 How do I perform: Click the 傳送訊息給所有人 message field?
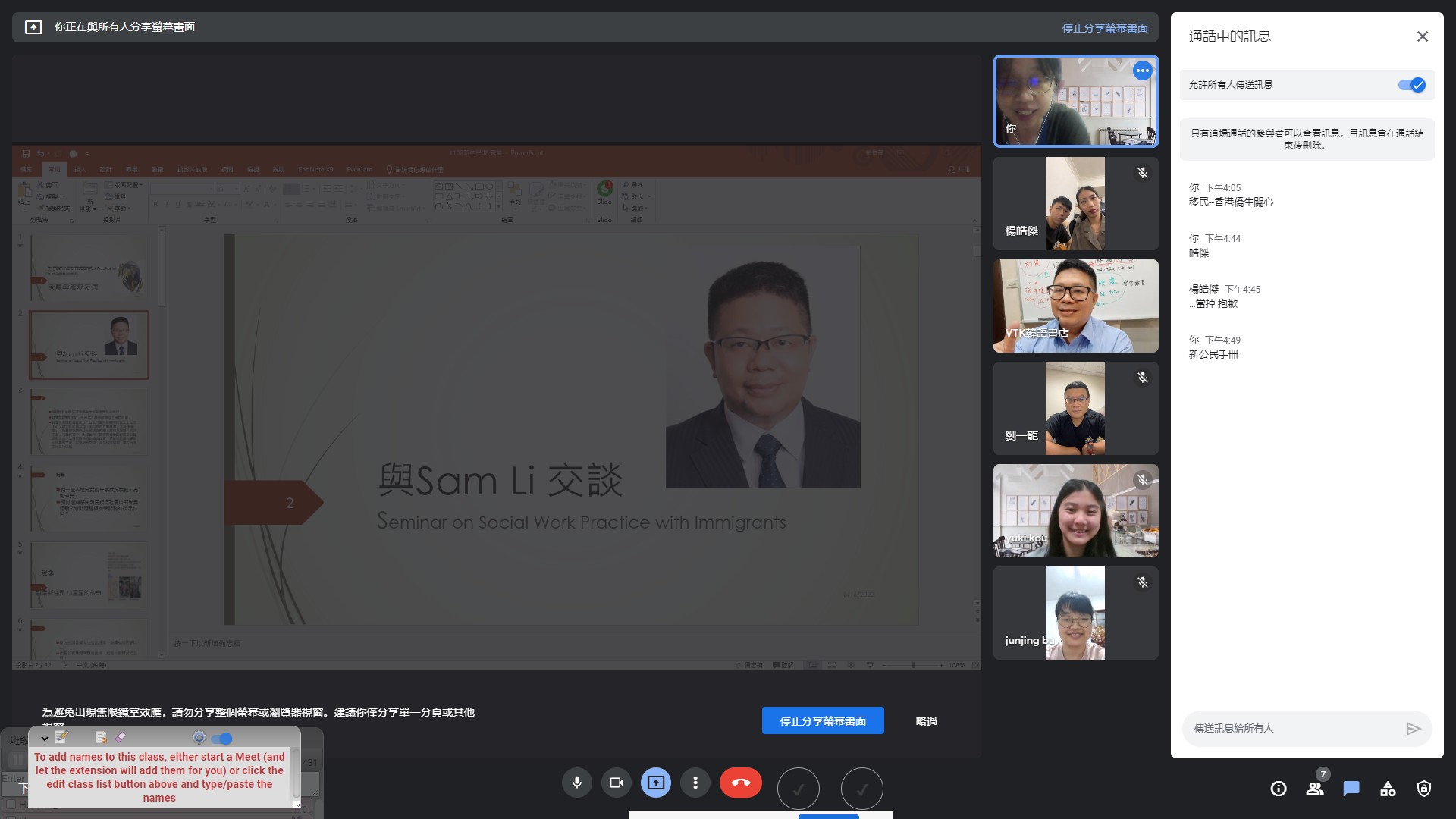click(1289, 728)
